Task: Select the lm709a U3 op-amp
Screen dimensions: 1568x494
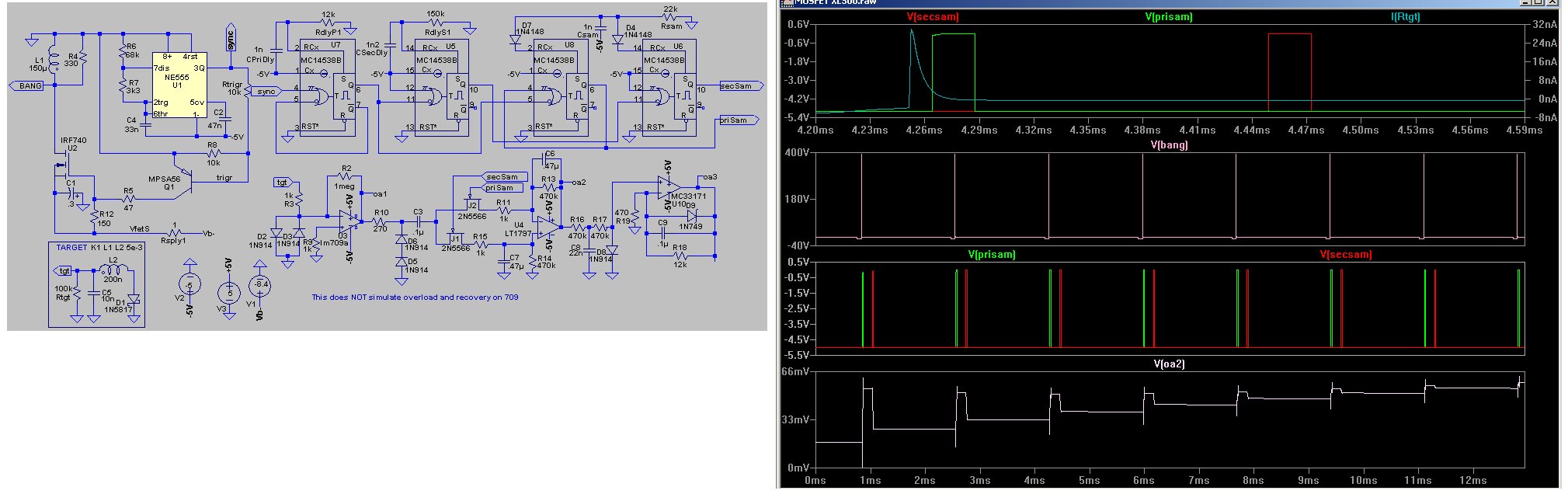Action: [348, 221]
